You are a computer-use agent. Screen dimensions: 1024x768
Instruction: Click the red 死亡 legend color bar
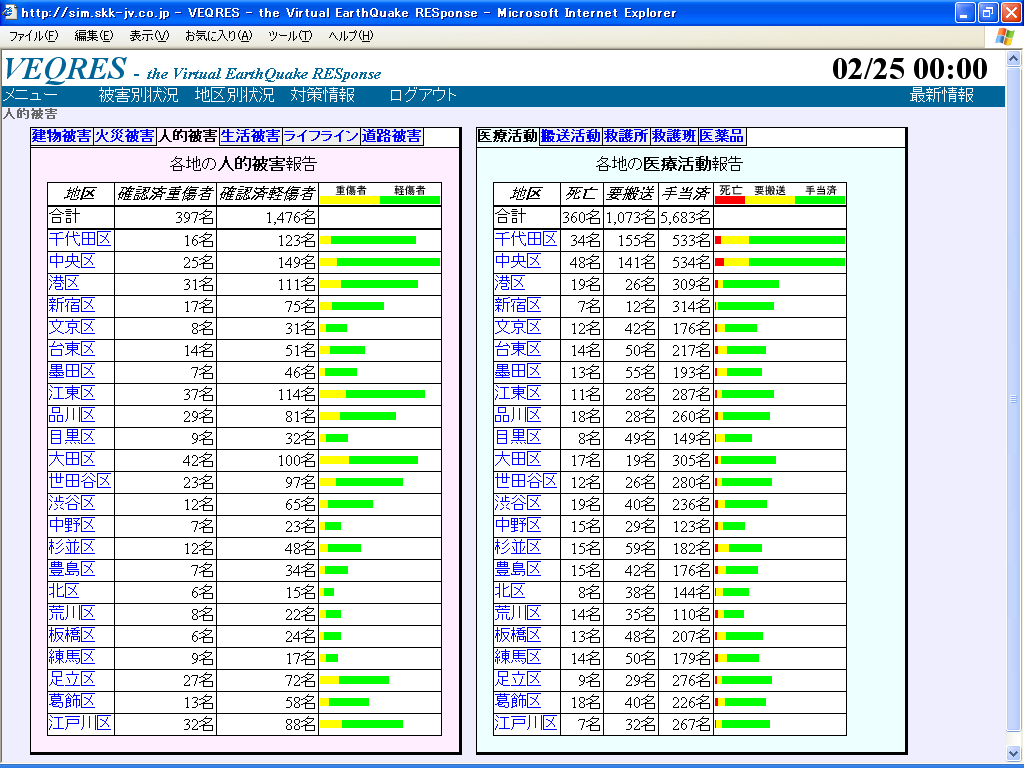[x=730, y=200]
